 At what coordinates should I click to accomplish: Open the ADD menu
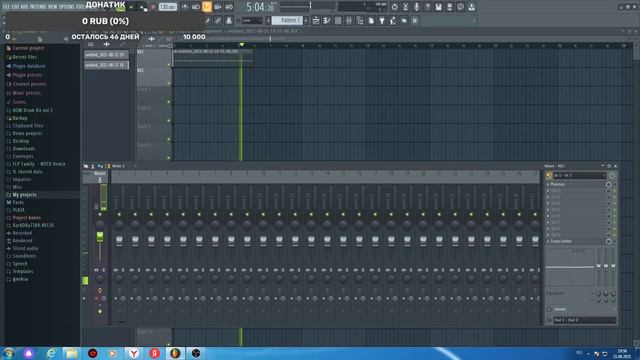coord(24,7)
